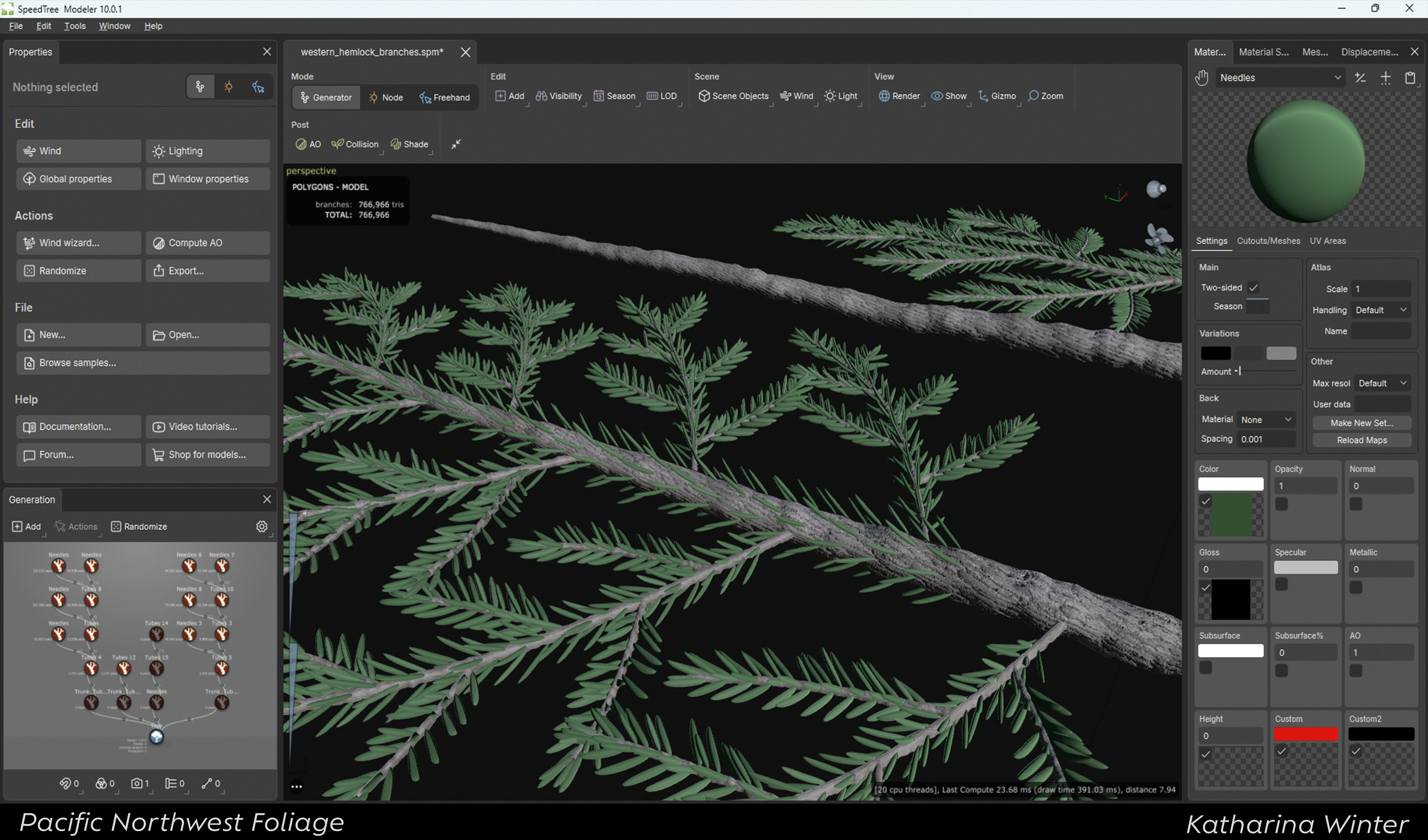Uncheck the Two-sided checkbox
The width and height of the screenshot is (1428, 840).
[1254, 287]
